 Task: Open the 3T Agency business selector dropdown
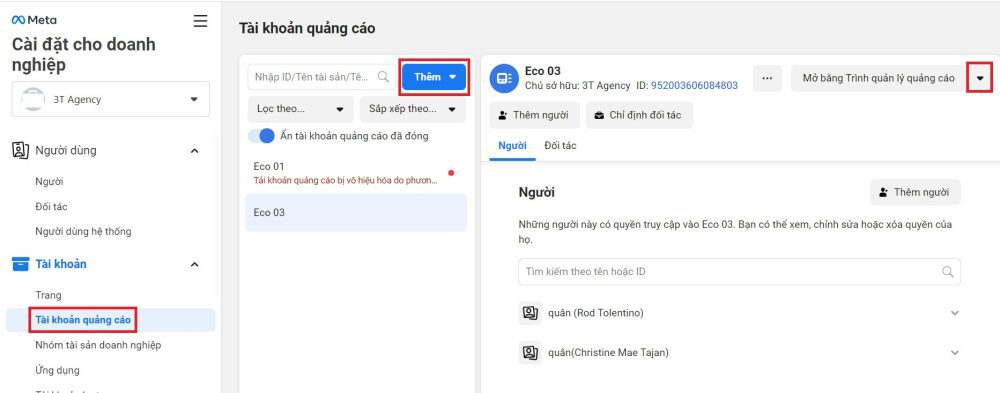(111, 99)
